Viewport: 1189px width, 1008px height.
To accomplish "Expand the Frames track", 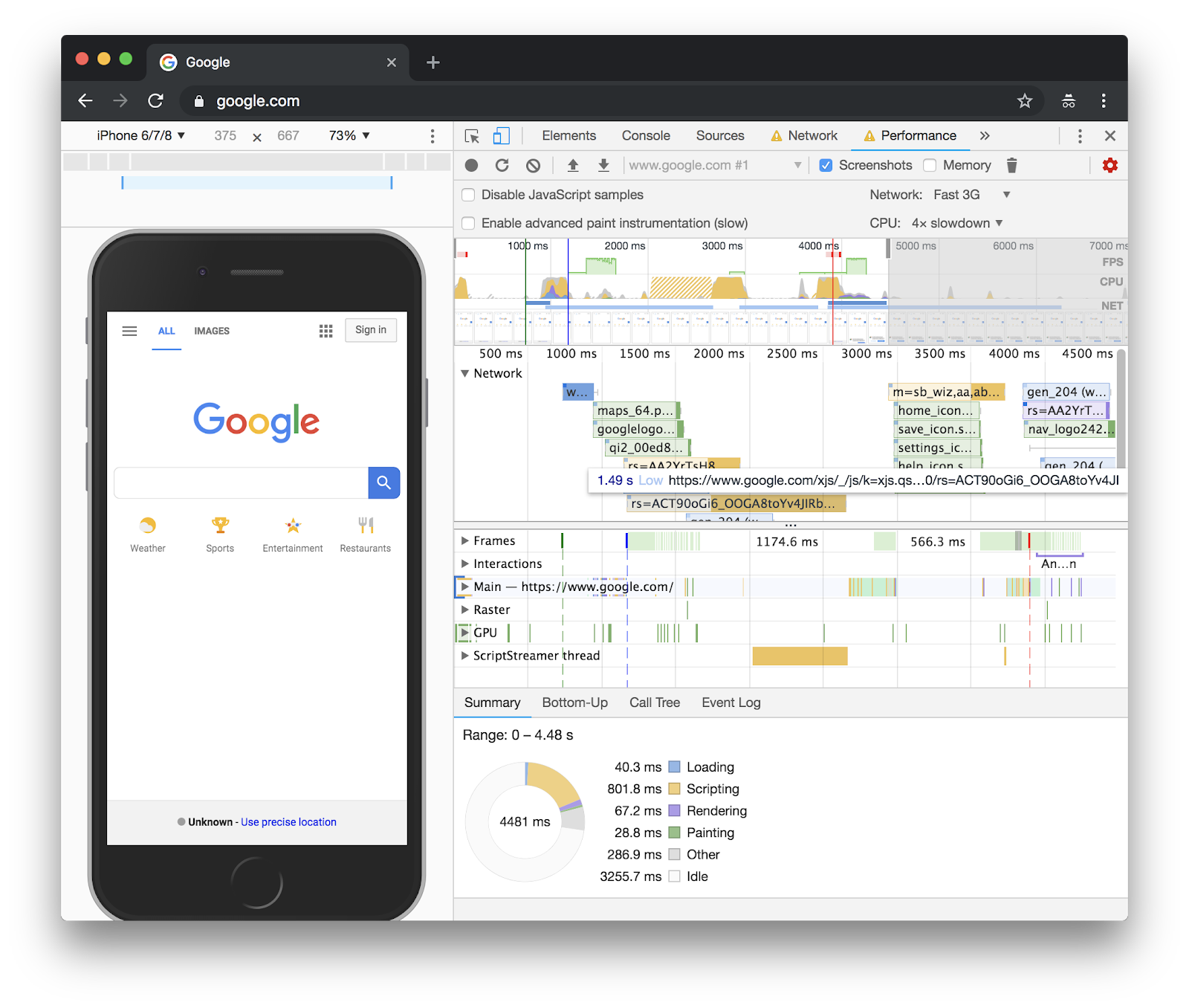I will [464, 540].
